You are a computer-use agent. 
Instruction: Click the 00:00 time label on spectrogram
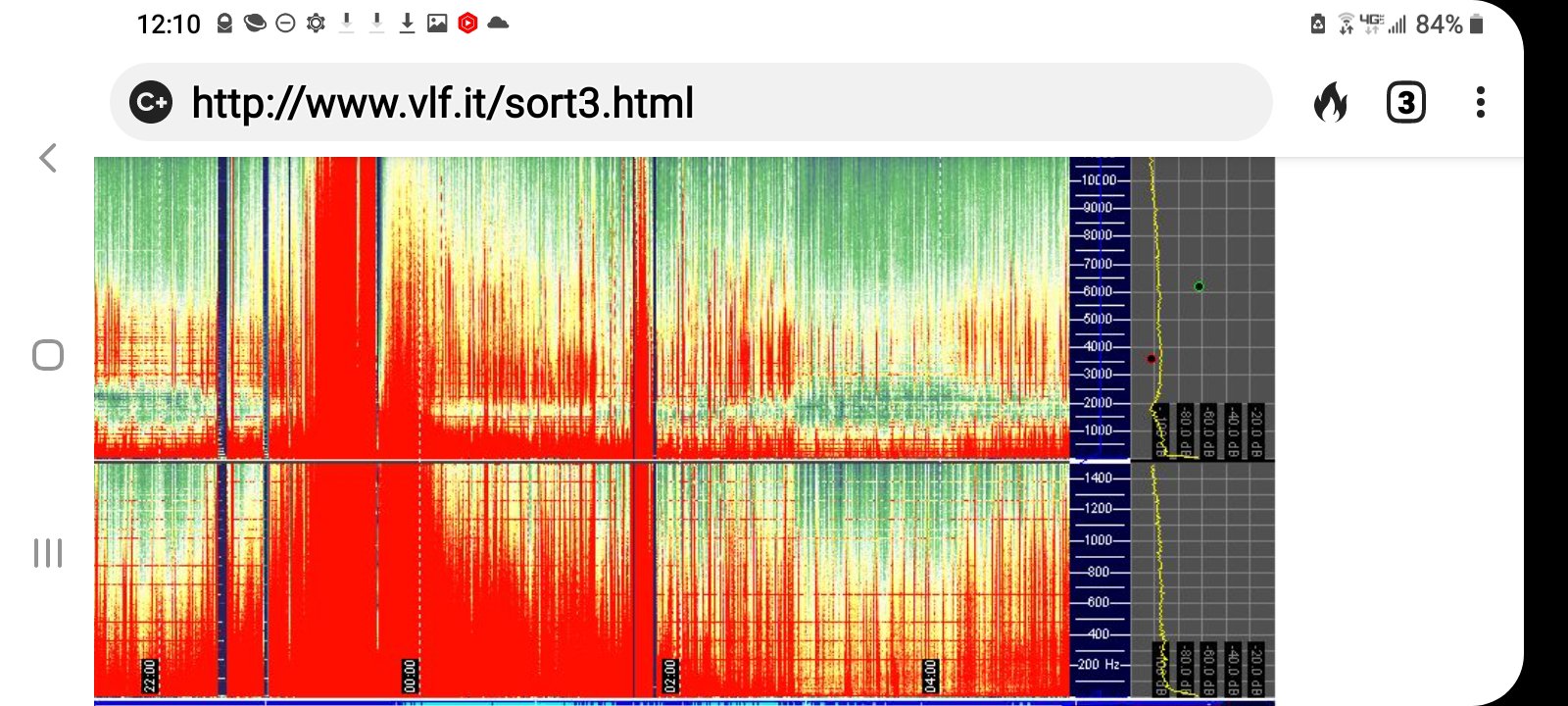(411, 676)
